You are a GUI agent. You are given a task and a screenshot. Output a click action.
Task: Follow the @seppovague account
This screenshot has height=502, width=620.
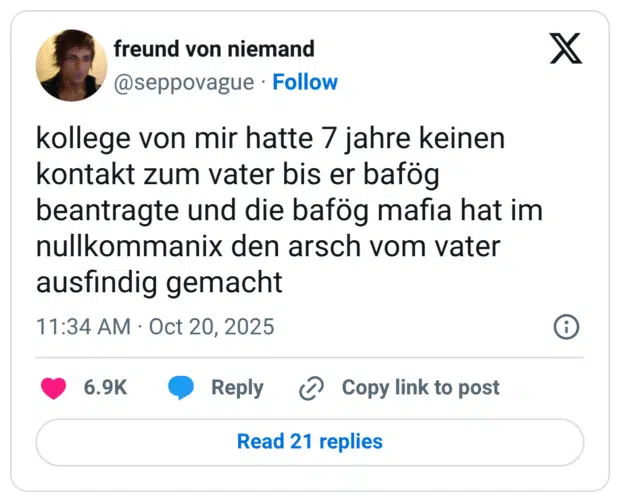305,82
